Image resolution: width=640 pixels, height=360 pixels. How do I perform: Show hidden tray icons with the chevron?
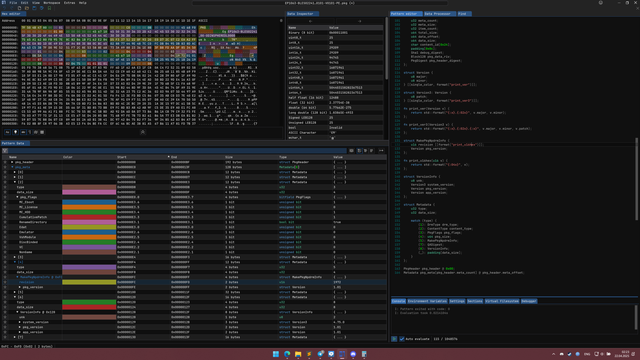click(553, 354)
